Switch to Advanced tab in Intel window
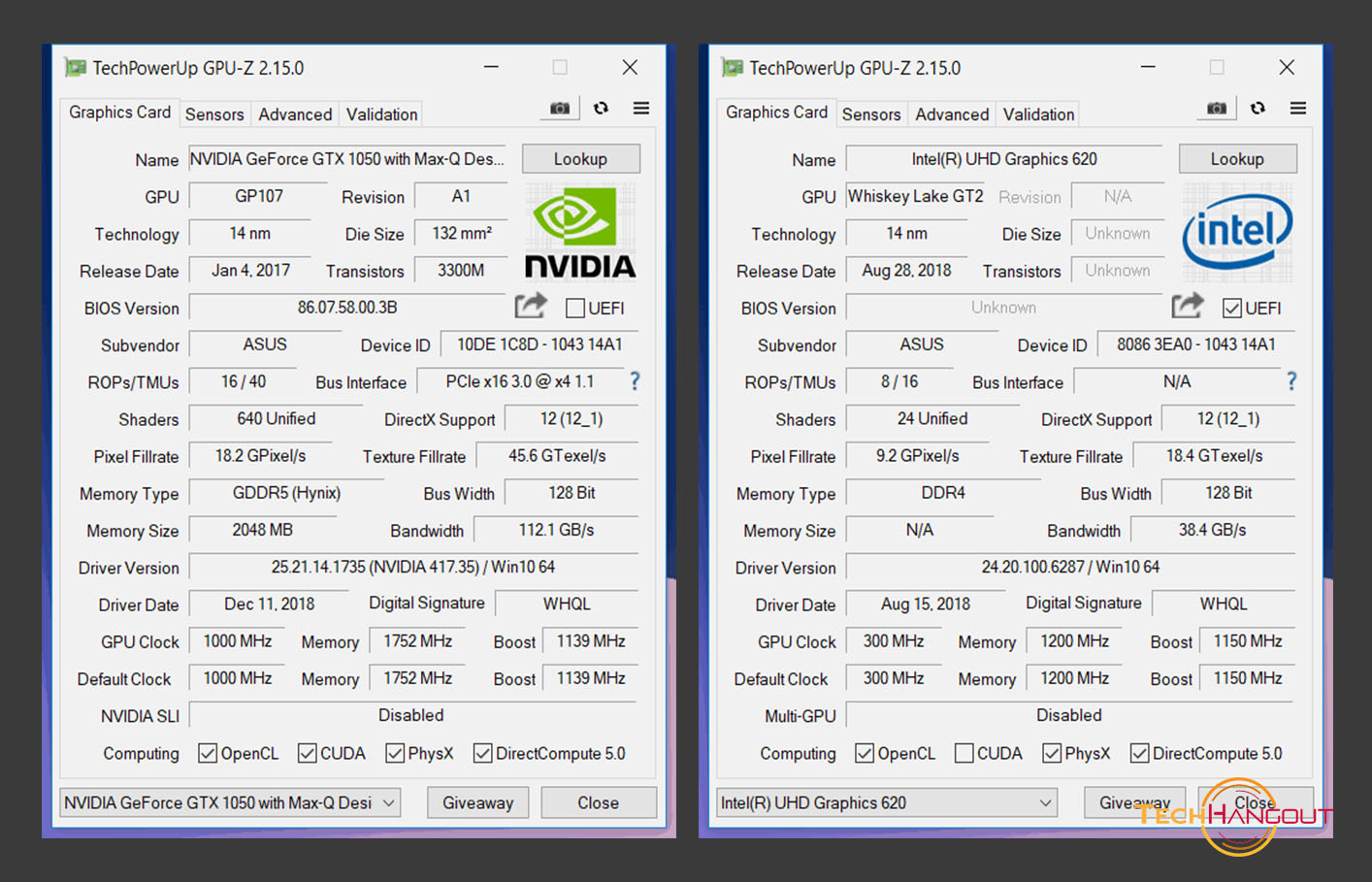The width and height of the screenshot is (1372, 882). click(952, 114)
